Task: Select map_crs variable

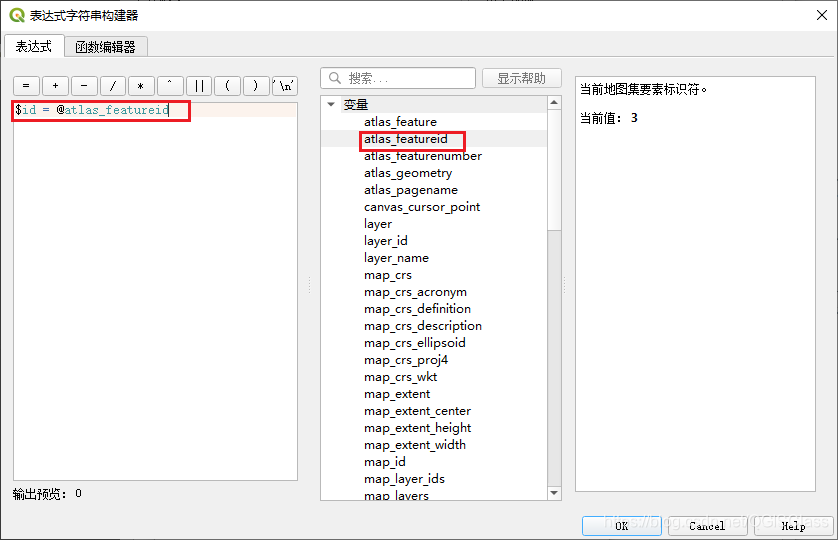Action: tap(387, 275)
